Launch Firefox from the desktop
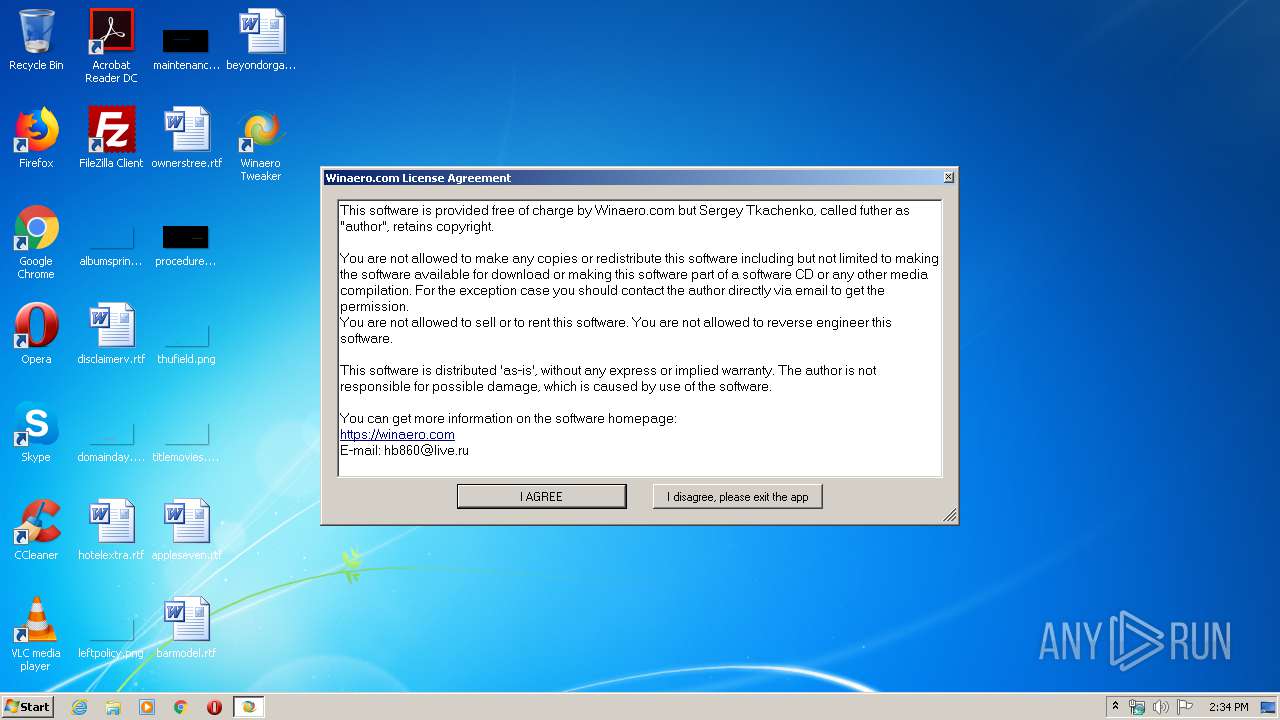Screen dimensions: 1280x720 [x=36, y=138]
